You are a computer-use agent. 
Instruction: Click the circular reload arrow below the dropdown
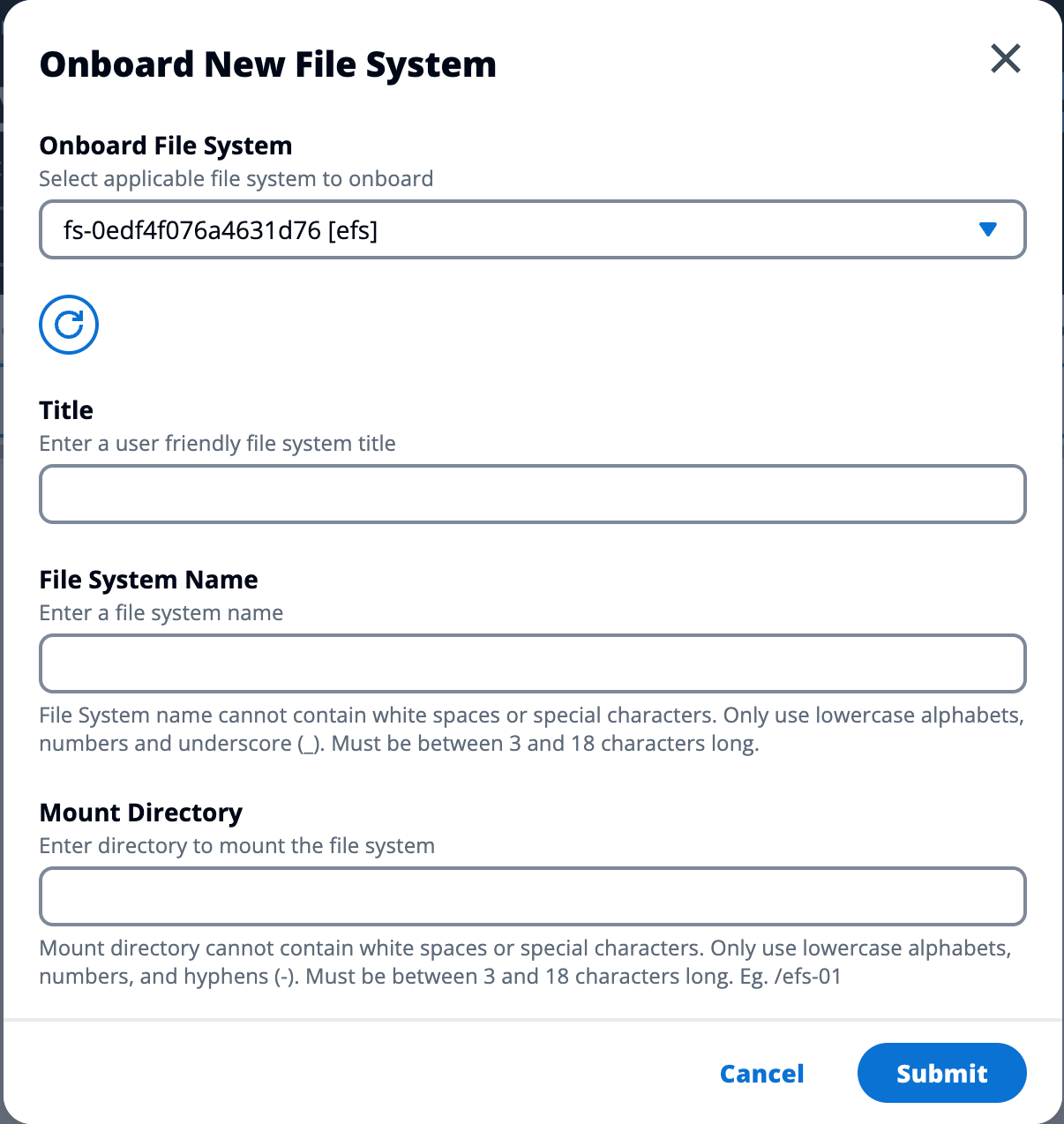(68, 325)
